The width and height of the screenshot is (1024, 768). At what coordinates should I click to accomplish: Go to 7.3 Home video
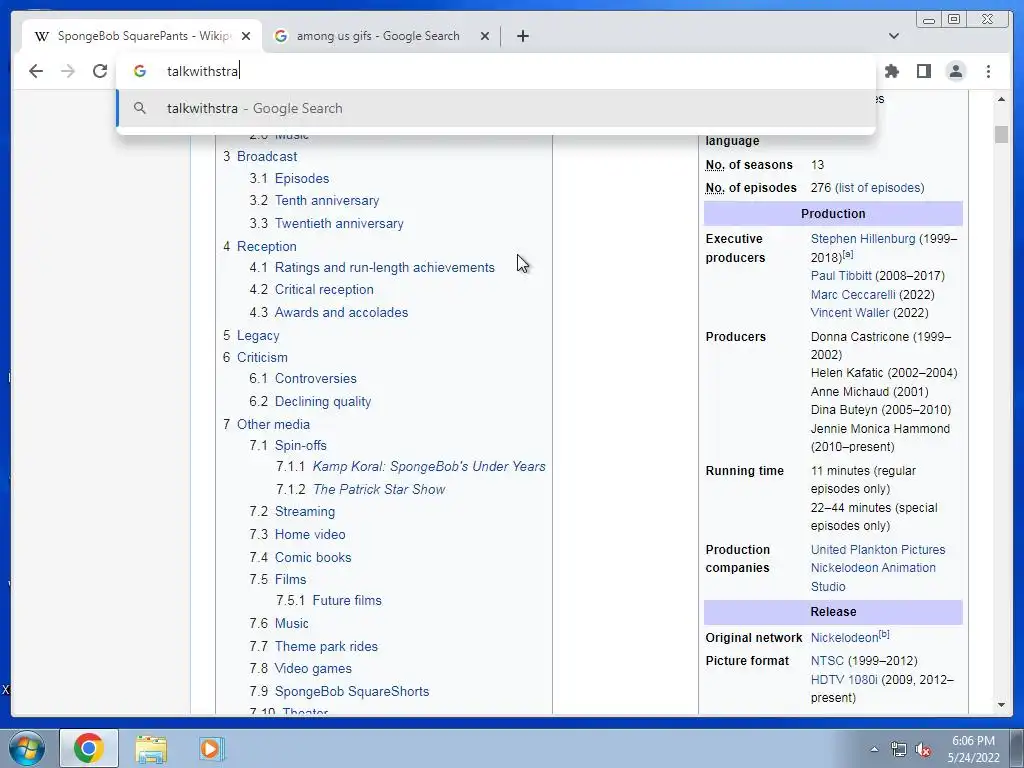[310, 534]
